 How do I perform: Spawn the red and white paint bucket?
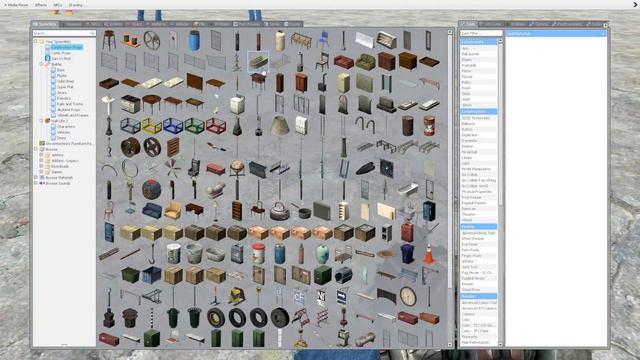[258, 254]
